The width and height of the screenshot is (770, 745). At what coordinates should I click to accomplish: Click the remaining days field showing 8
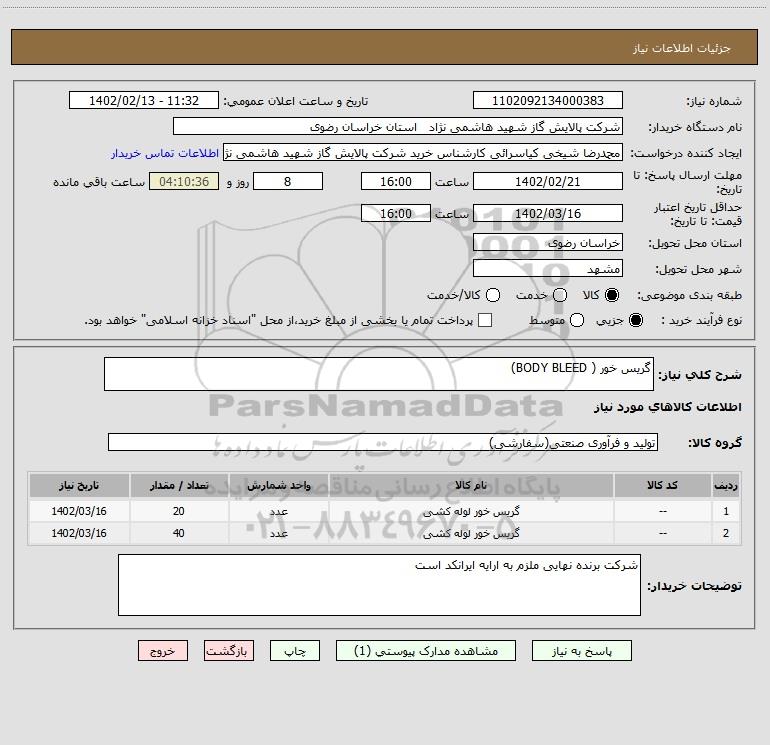[288, 181]
